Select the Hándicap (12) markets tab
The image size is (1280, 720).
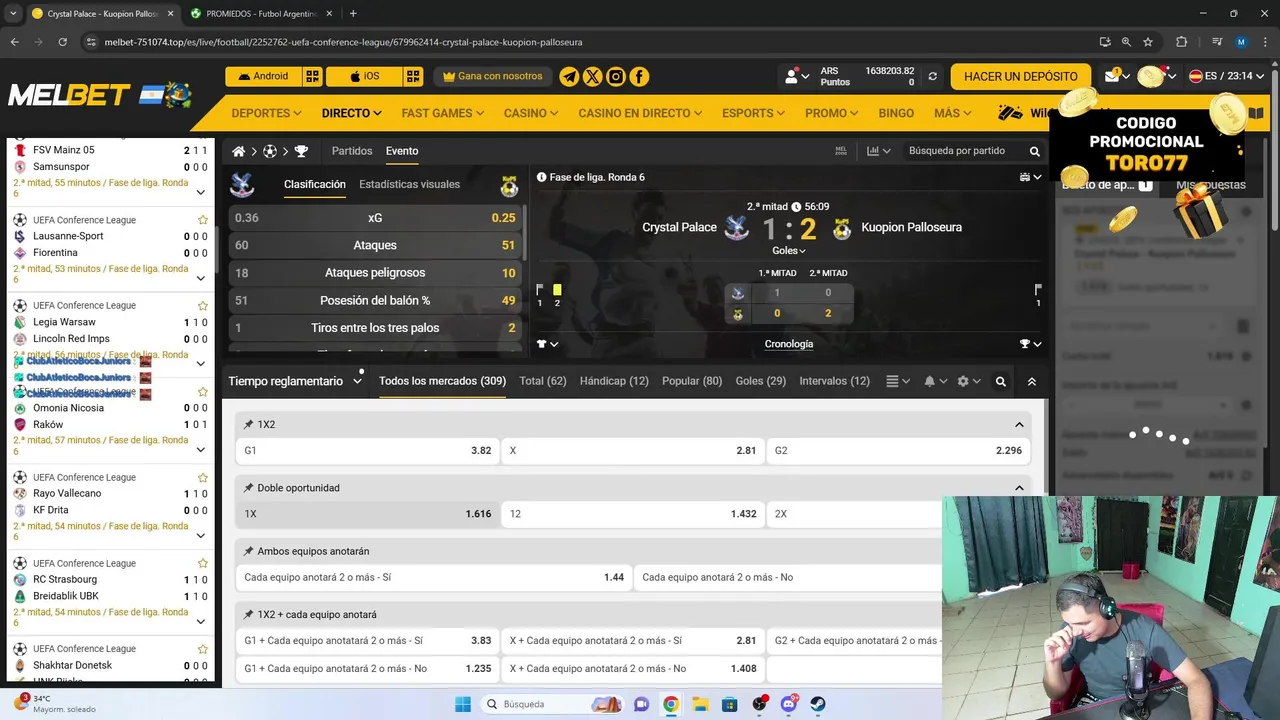[614, 381]
